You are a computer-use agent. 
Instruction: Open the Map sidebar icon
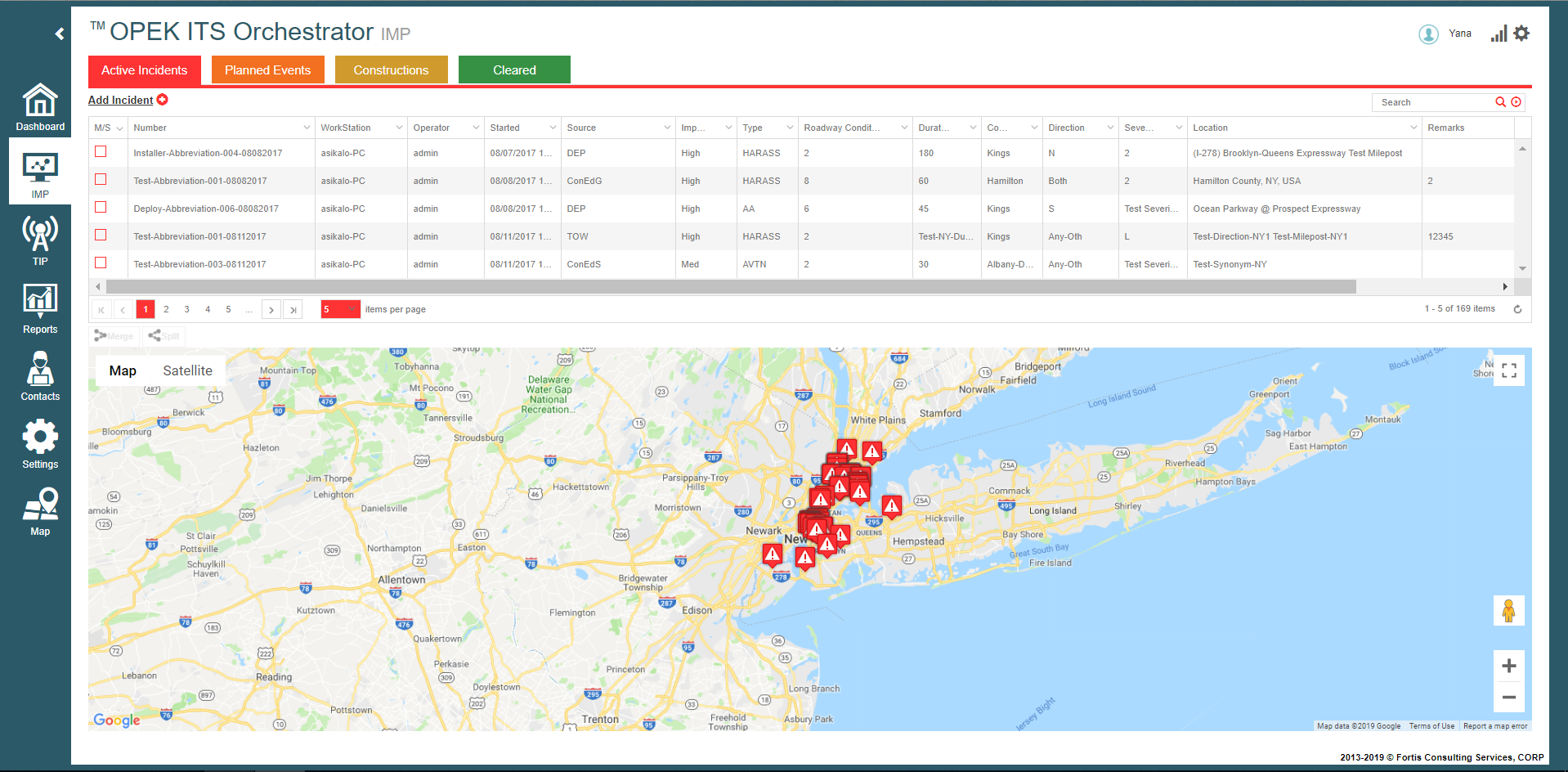click(x=40, y=511)
